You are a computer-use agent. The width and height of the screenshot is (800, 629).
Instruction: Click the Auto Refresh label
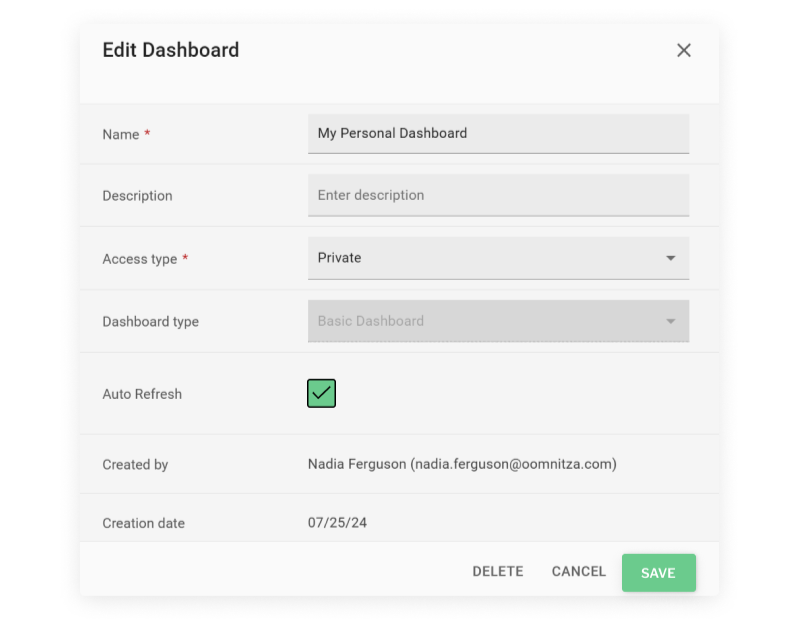click(x=142, y=394)
